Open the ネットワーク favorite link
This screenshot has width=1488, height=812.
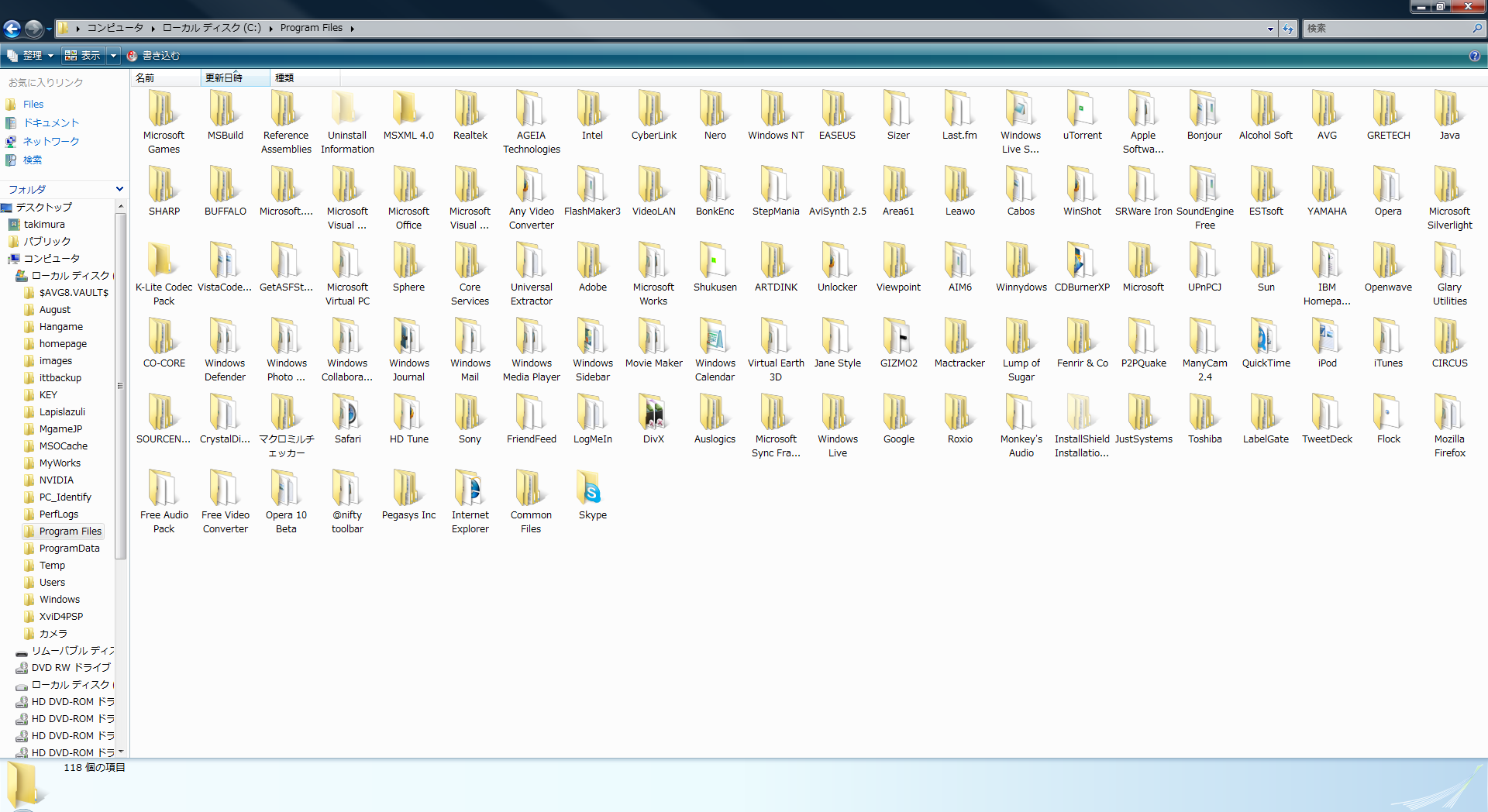pyautogui.click(x=51, y=142)
